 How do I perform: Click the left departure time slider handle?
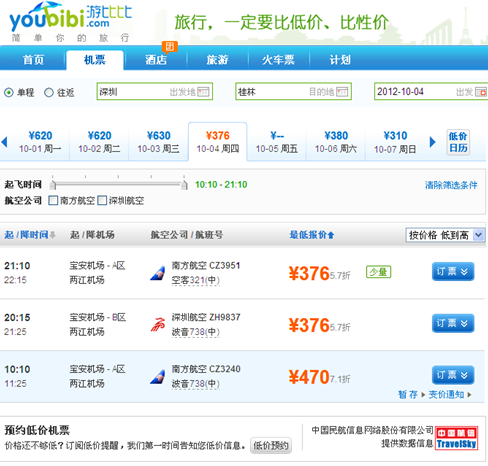point(53,185)
